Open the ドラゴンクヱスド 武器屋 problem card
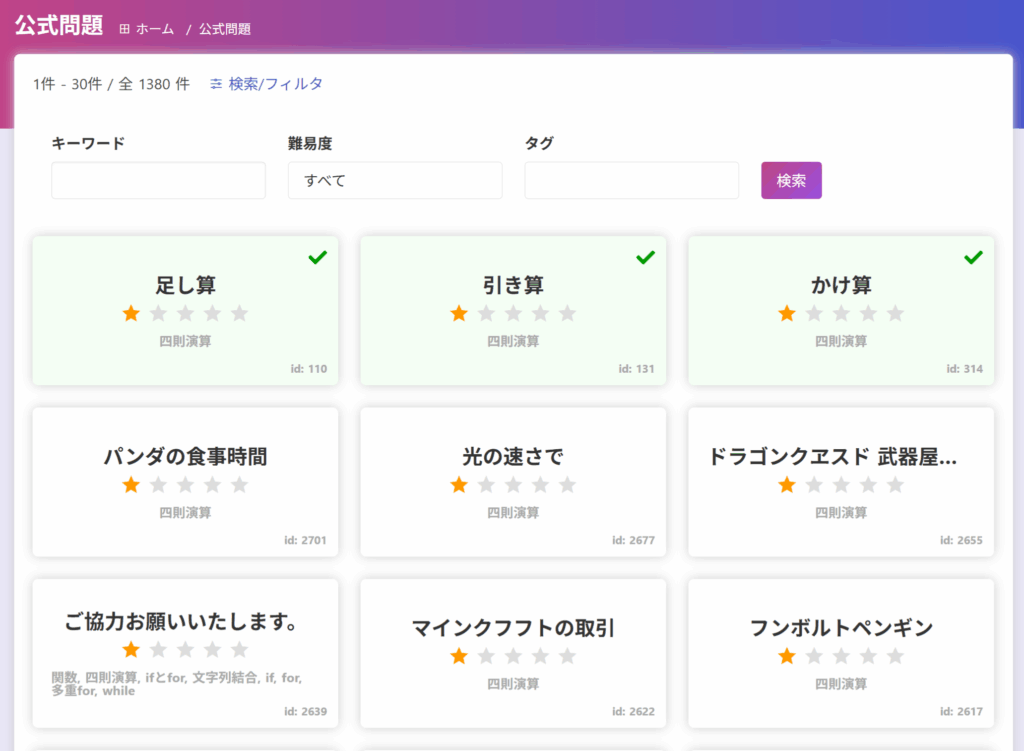The height and width of the screenshot is (751, 1024). pos(832,457)
